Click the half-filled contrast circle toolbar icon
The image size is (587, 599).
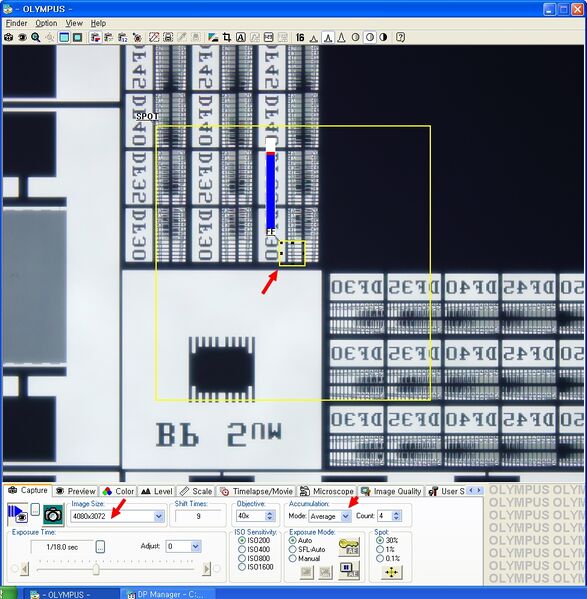pyautogui.click(x=383, y=37)
